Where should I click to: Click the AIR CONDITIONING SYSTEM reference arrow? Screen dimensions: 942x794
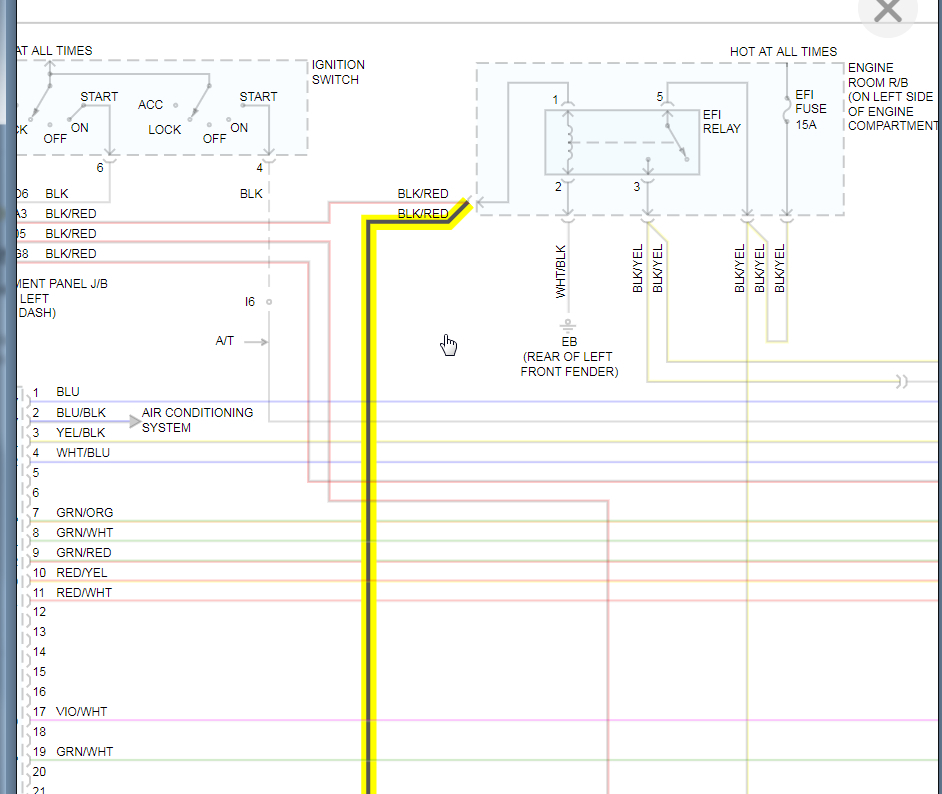tap(135, 421)
